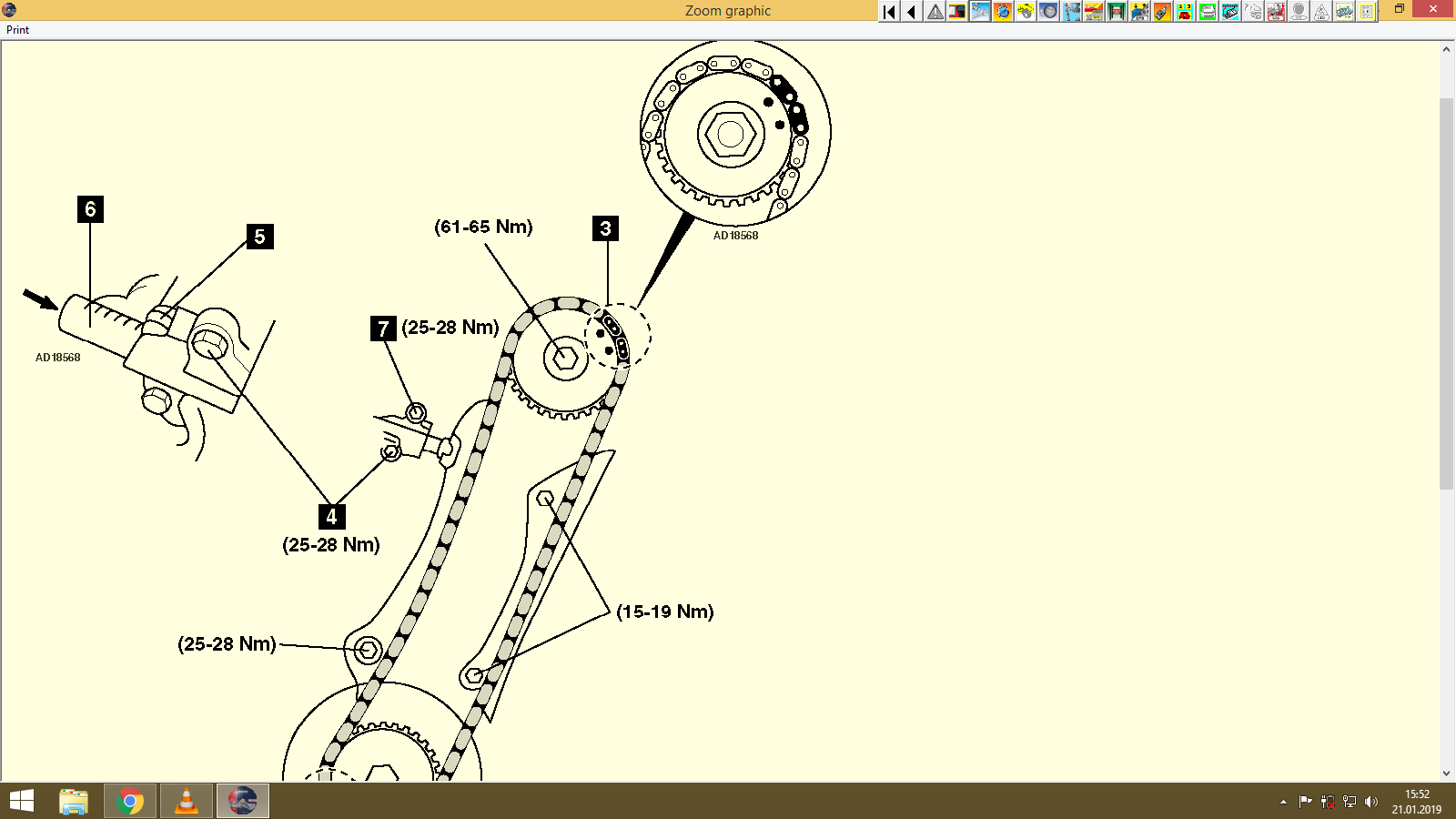Screen dimensions: 1456x819
Task: Click the previous record arrow icon
Action: pyautogui.click(x=910, y=12)
